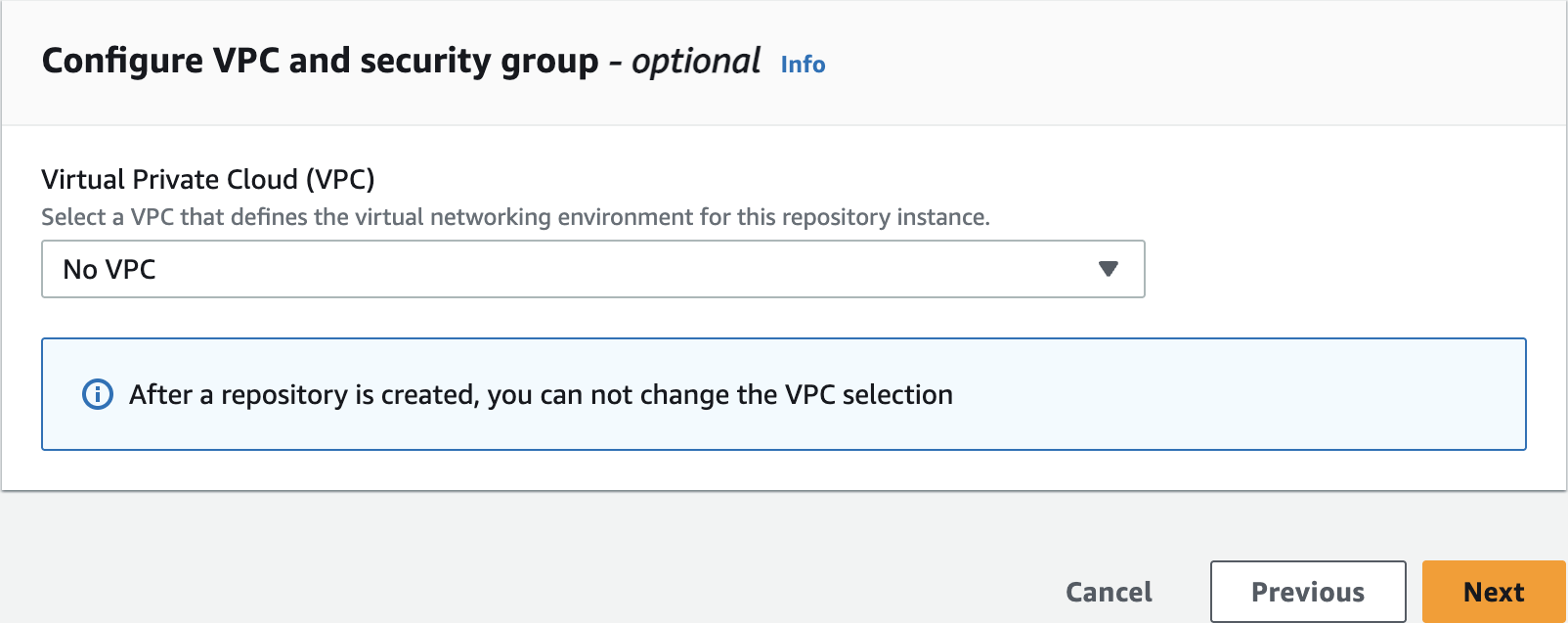Click the italic 'optional' heading text
This screenshot has width=1568, height=623.
coord(696,62)
